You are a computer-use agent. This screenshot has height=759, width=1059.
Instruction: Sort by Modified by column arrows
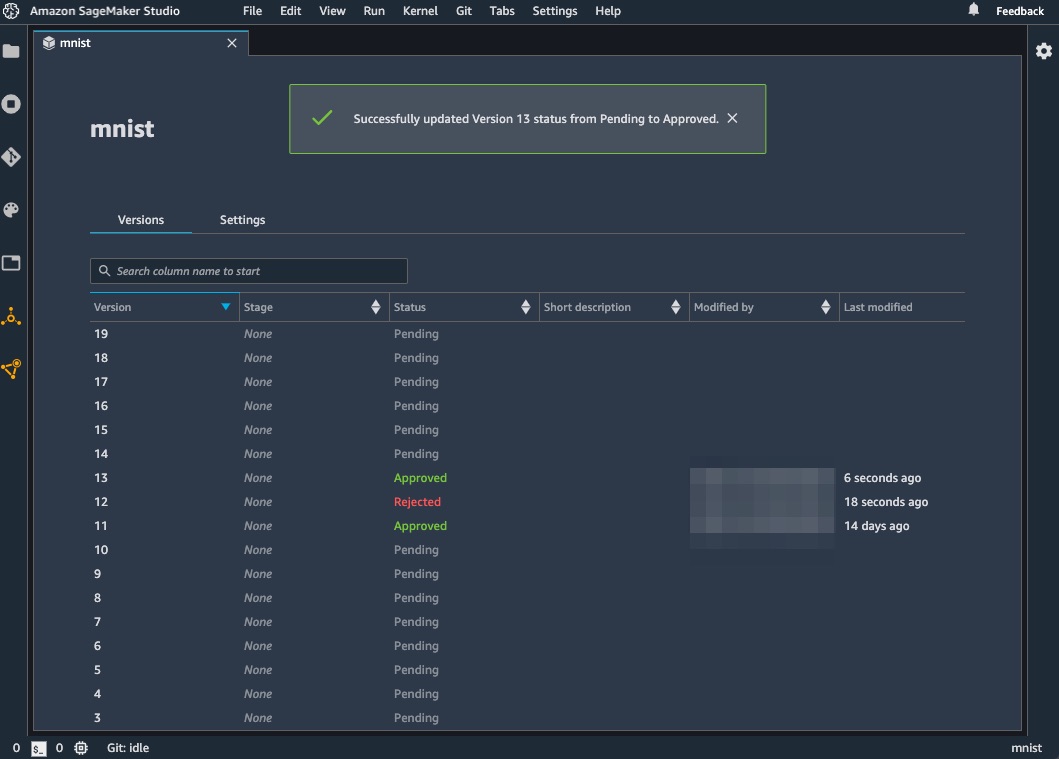click(x=825, y=307)
